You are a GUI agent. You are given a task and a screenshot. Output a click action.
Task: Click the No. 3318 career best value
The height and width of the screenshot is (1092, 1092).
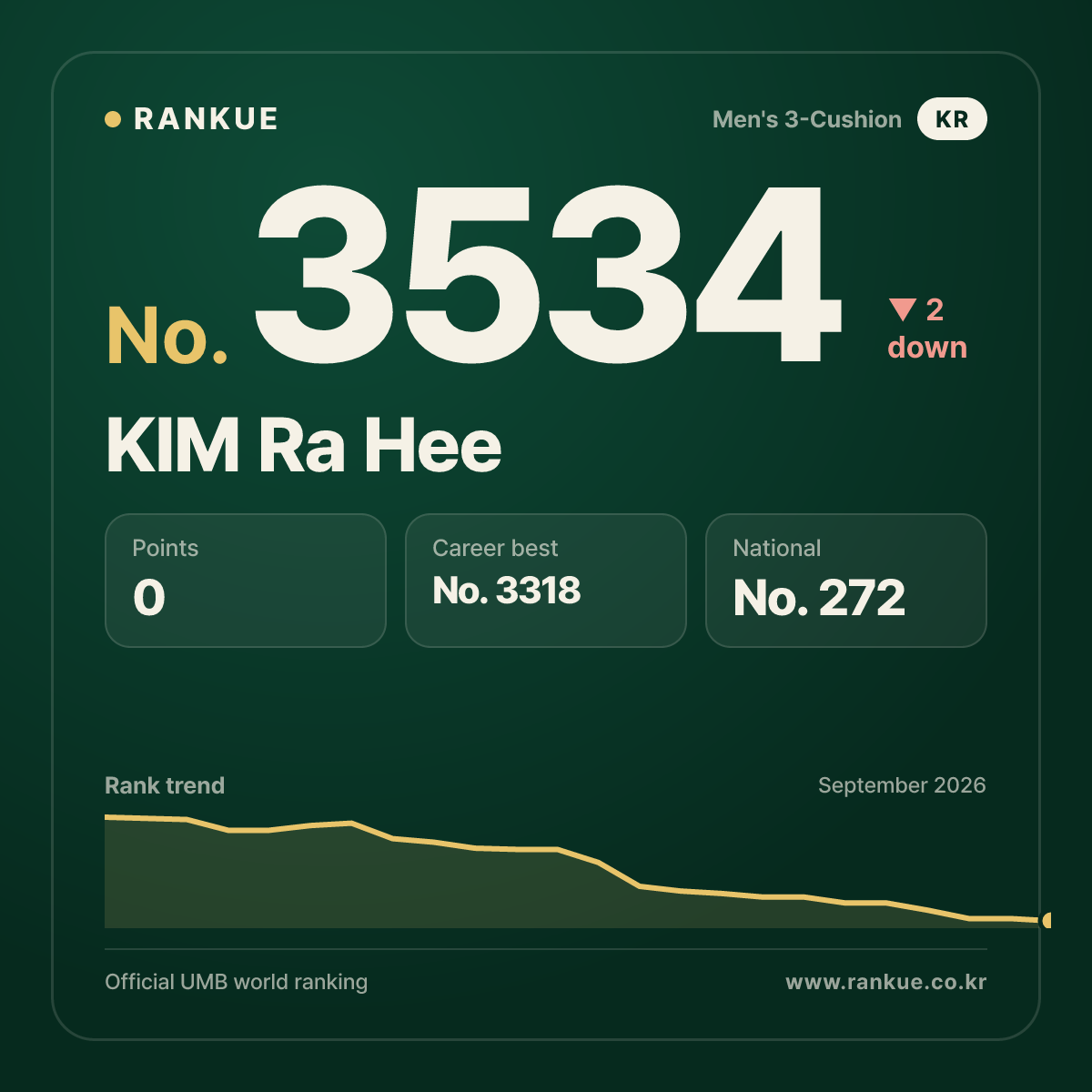[x=507, y=591]
